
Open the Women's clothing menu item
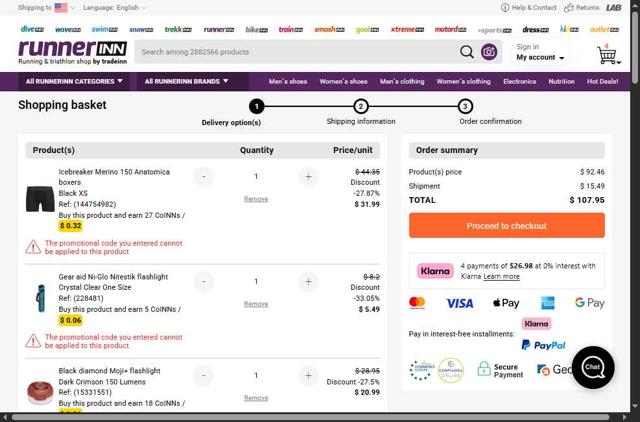click(x=464, y=81)
